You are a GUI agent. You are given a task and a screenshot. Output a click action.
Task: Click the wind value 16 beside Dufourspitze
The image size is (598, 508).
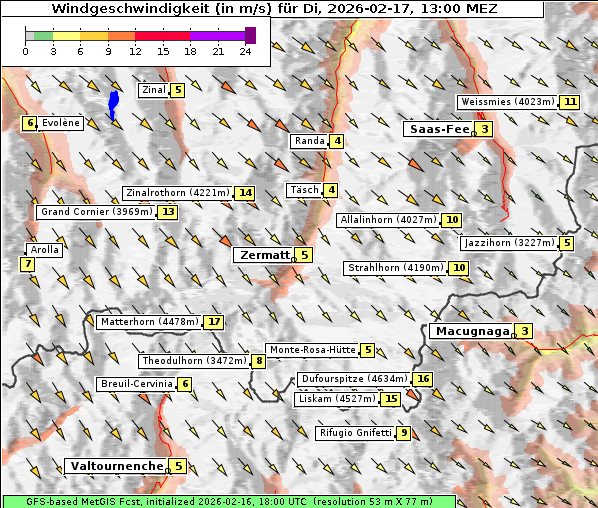423,379
